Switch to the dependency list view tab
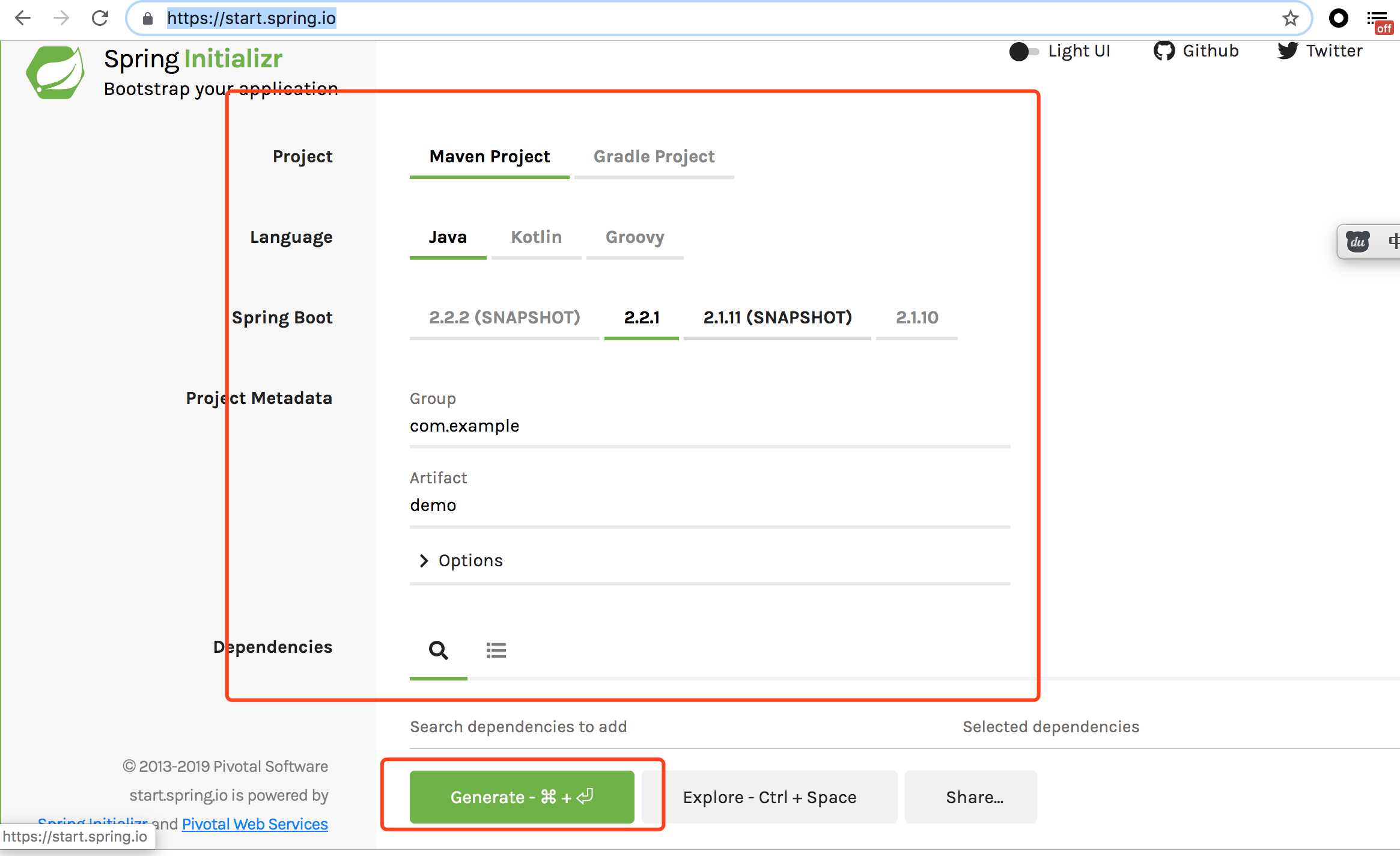The height and width of the screenshot is (856, 1400). (496, 651)
